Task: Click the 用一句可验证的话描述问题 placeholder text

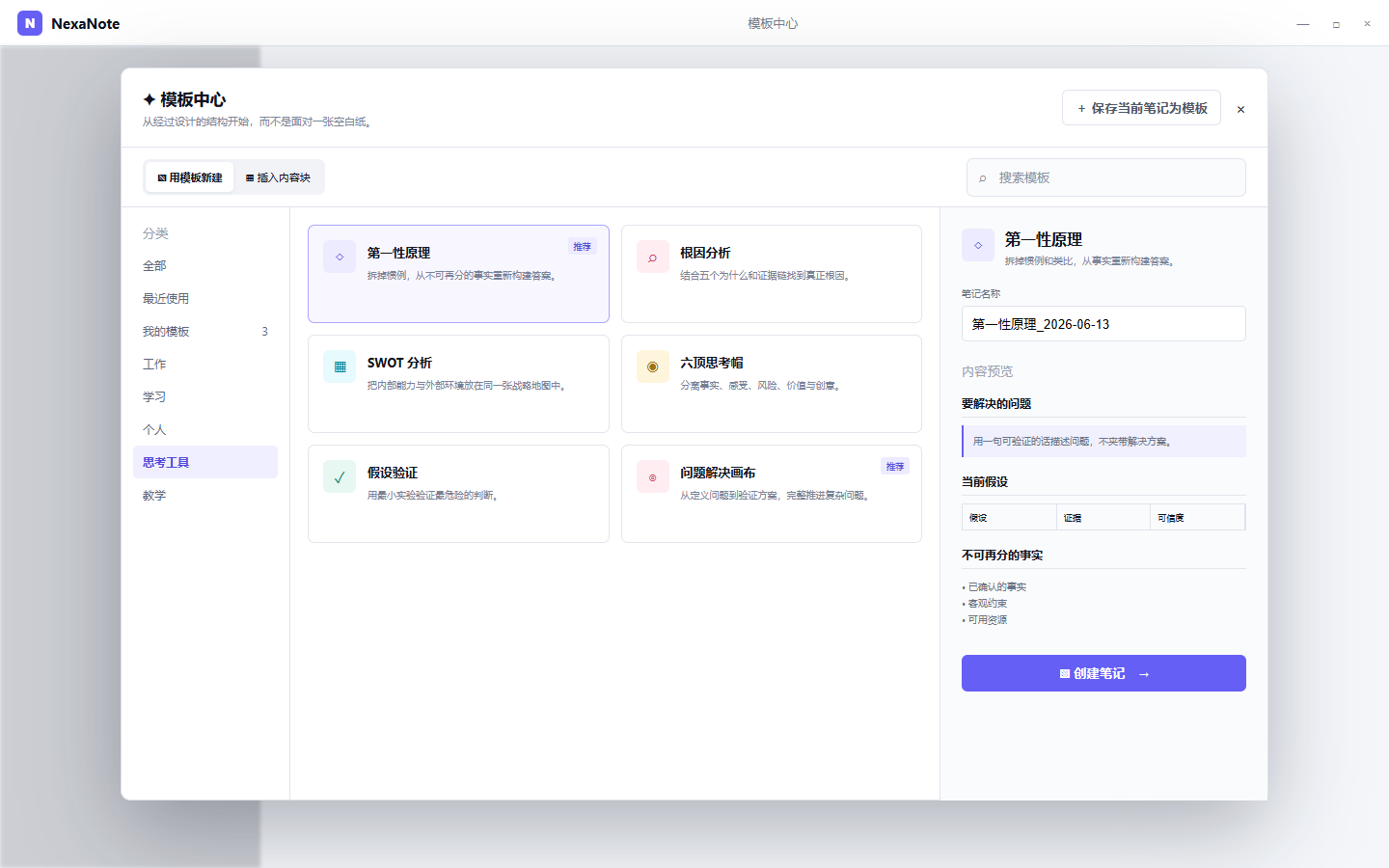Action: coord(1072,442)
